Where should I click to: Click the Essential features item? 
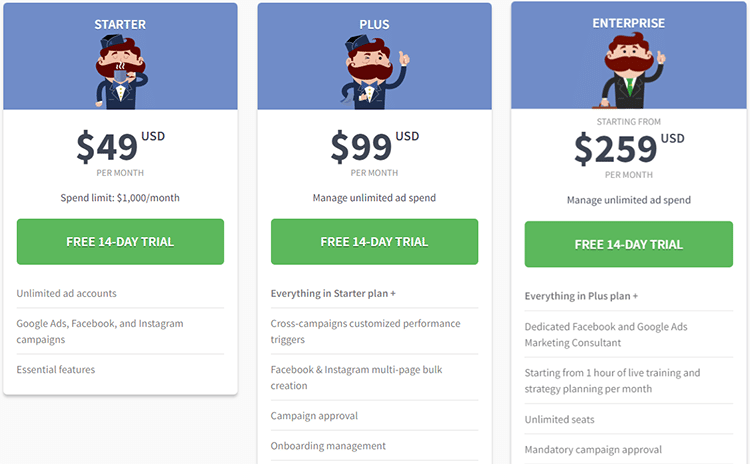pos(56,369)
